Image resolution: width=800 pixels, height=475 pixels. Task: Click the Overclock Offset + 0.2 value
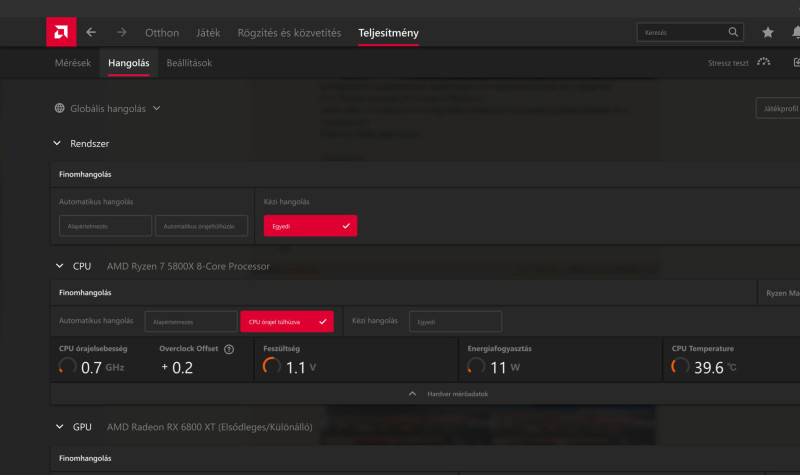tap(177, 367)
